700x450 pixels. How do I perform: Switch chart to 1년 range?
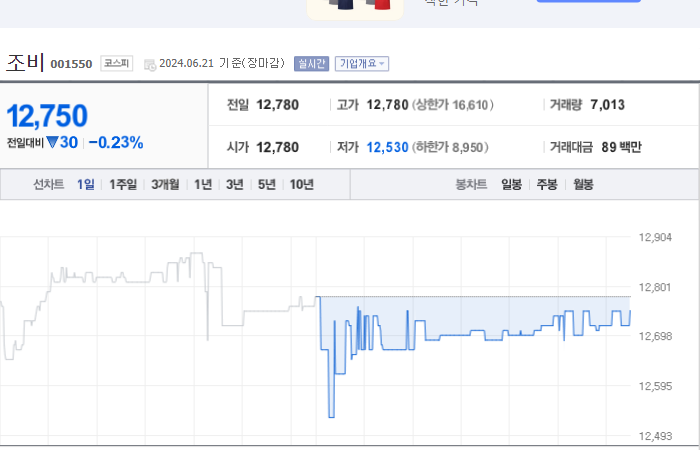(x=203, y=184)
